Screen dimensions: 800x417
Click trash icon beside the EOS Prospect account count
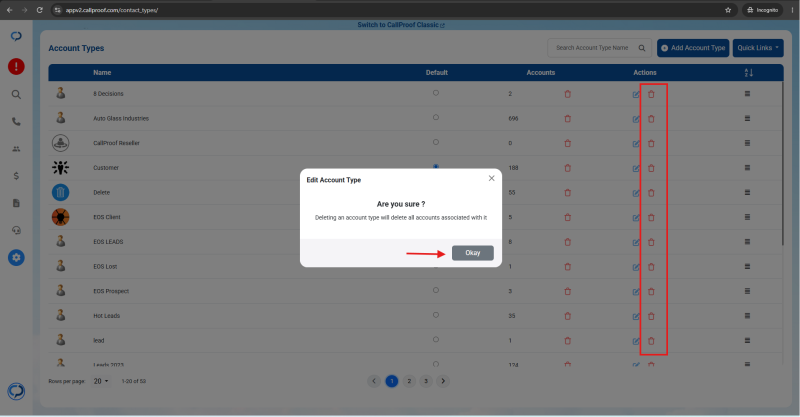click(567, 291)
